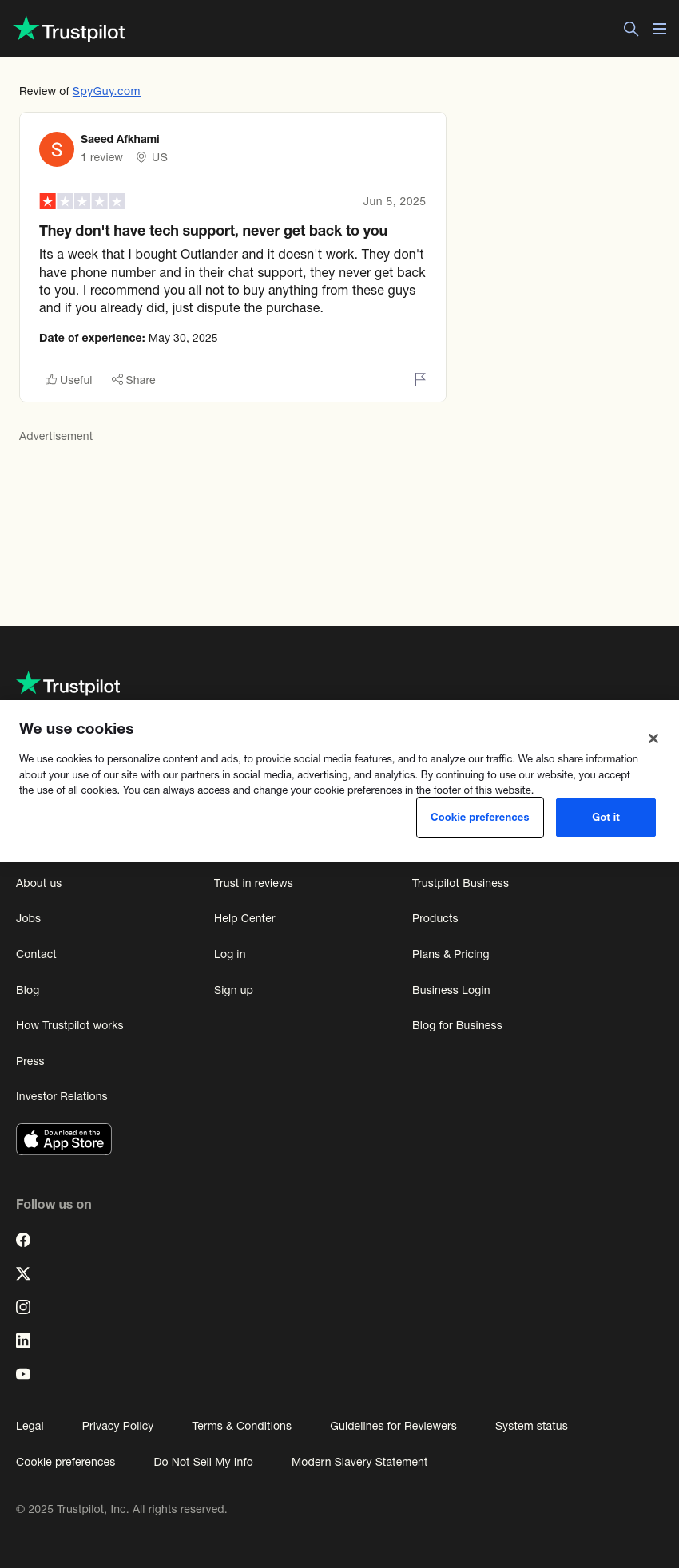Open Press footer link
Image resolution: width=679 pixels, height=1568 pixels.
[30, 1061]
